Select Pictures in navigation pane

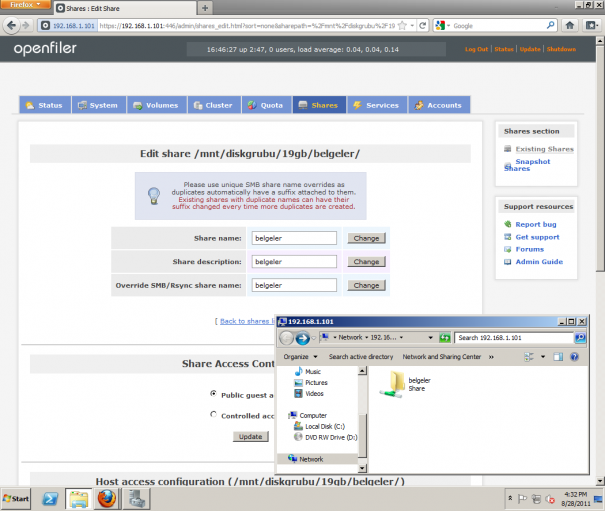(x=311, y=382)
